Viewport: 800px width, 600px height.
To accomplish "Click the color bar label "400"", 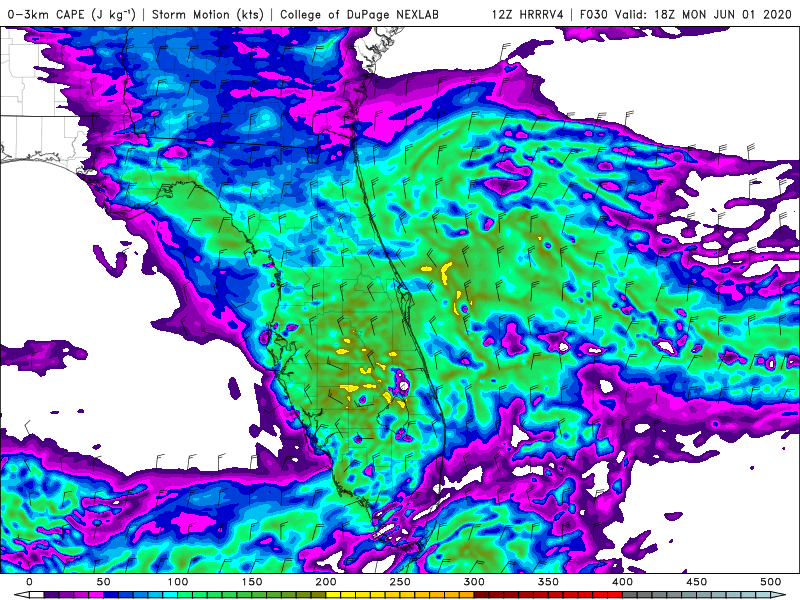I will point(622,582).
